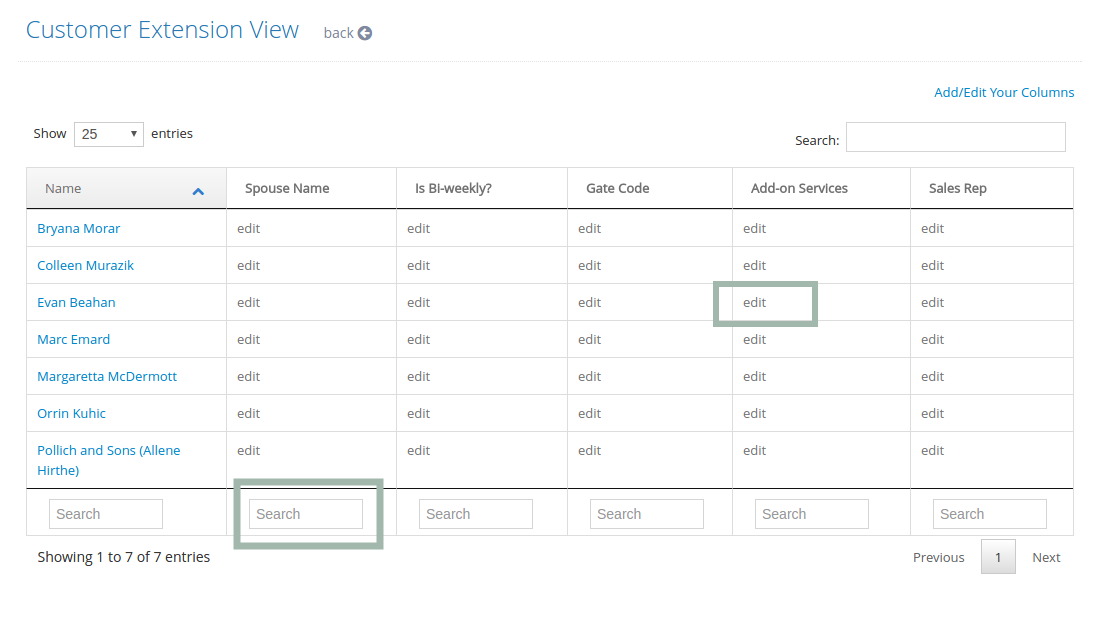Edit Is Bi-weekly for Bryana Morar
This screenshot has width=1098, height=630.
pyautogui.click(x=418, y=228)
